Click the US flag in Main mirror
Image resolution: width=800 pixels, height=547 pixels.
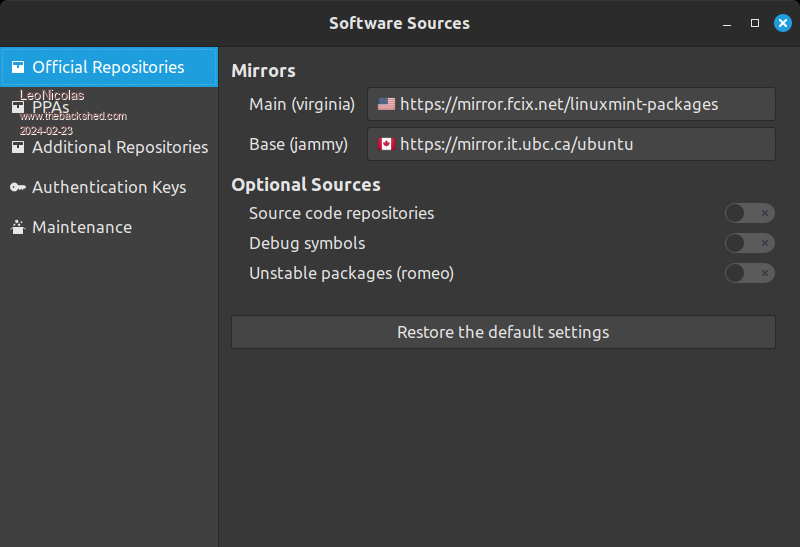click(386, 104)
